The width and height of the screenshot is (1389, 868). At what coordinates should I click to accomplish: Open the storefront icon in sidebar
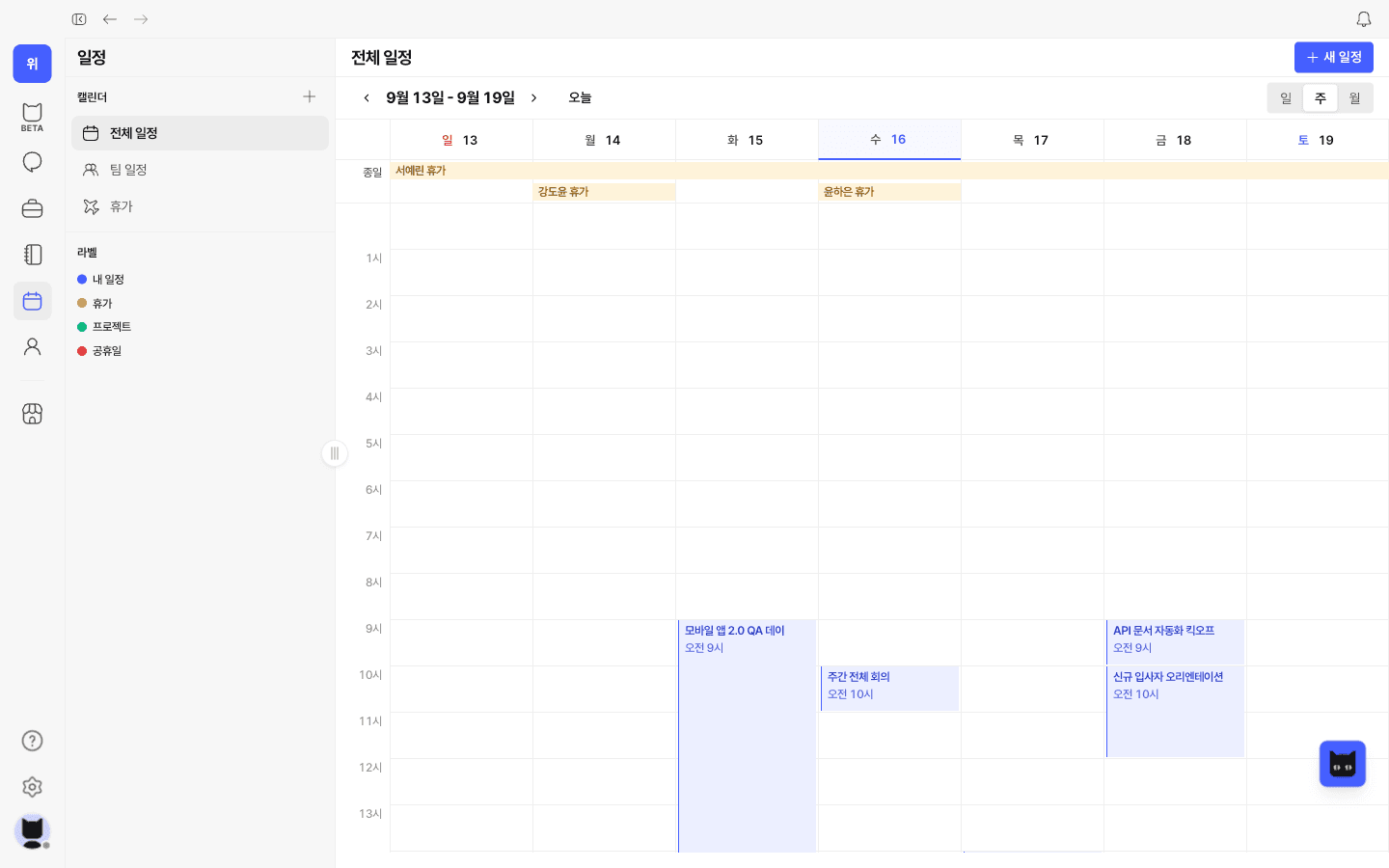pos(32,414)
